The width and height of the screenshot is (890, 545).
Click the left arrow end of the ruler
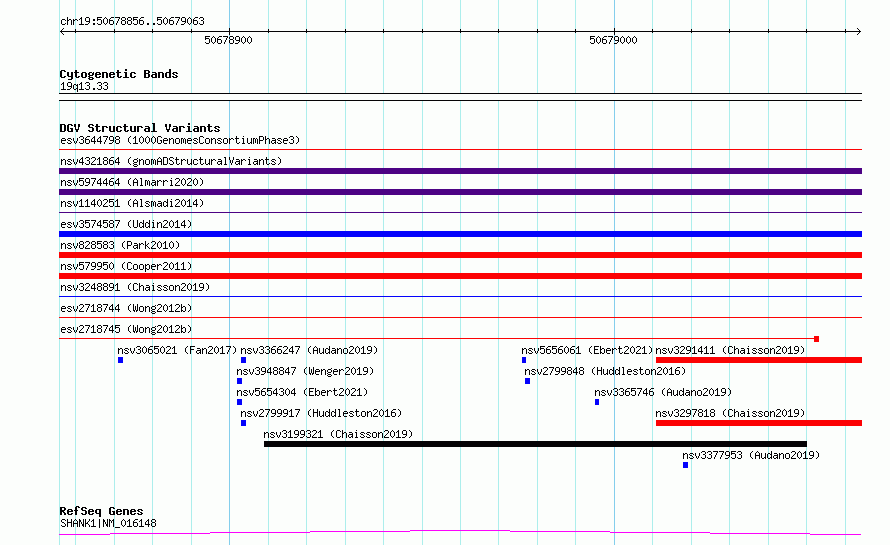(62, 32)
